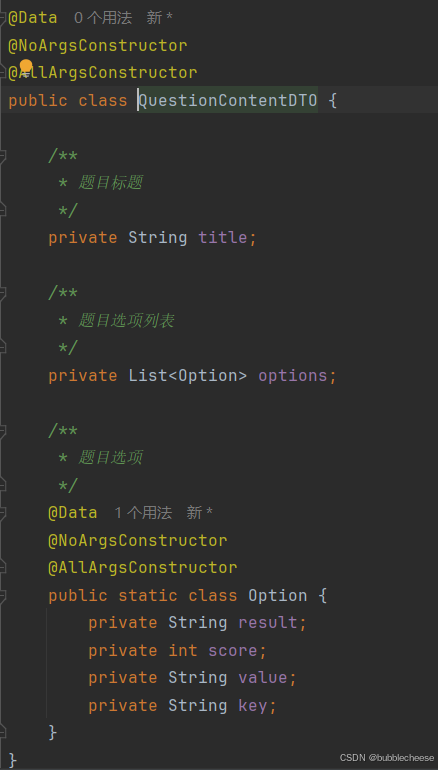Open the '1 个用法' usages hint
This screenshot has height=770, width=438.
(x=143, y=513)
